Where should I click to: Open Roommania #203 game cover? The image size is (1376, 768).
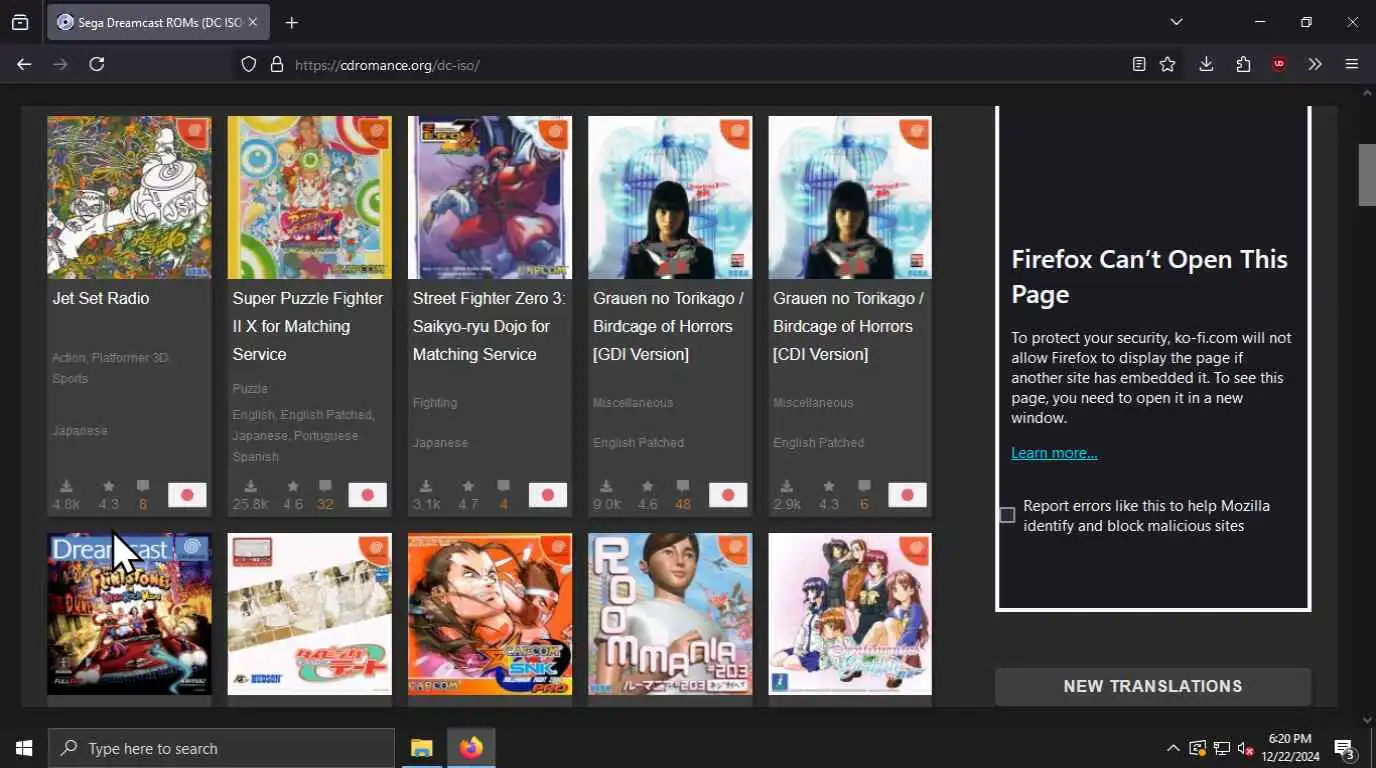click(x=669, y=614)
